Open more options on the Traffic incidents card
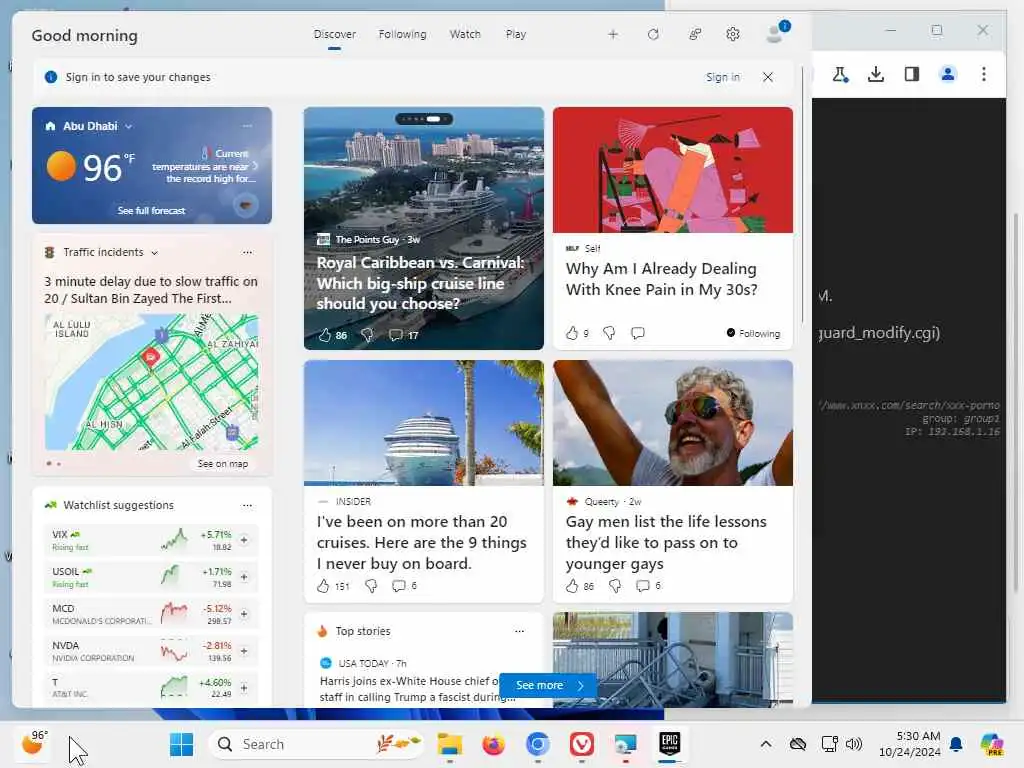 [247, 252]
